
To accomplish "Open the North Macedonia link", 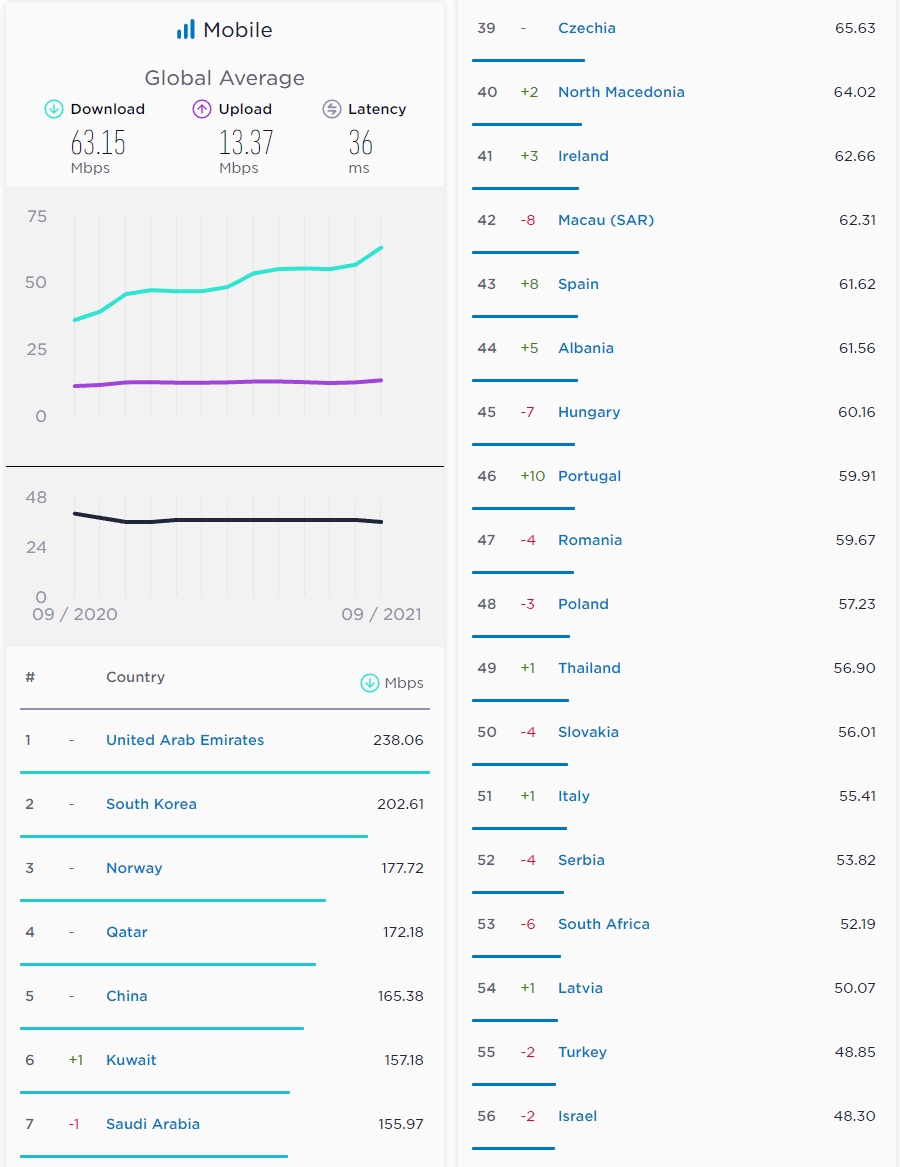I will [621, 92].
